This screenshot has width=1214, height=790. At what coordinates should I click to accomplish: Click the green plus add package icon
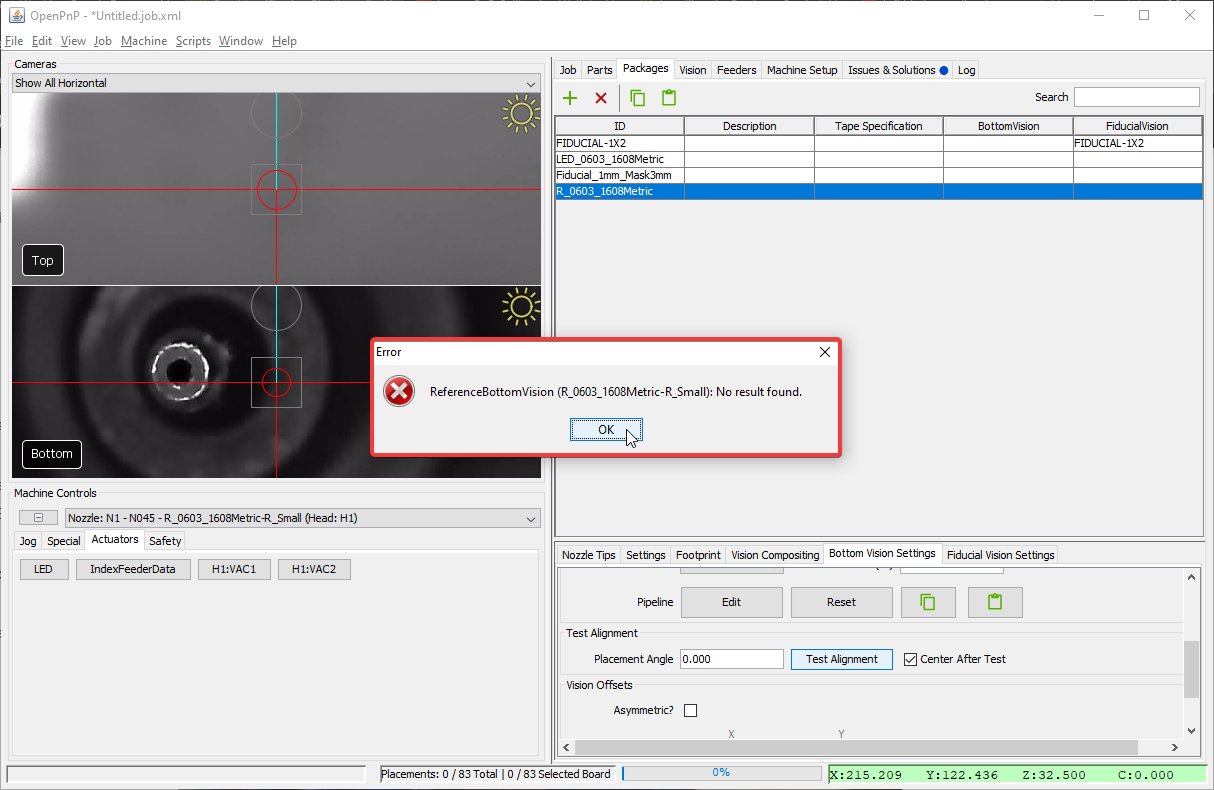(570, 98)
